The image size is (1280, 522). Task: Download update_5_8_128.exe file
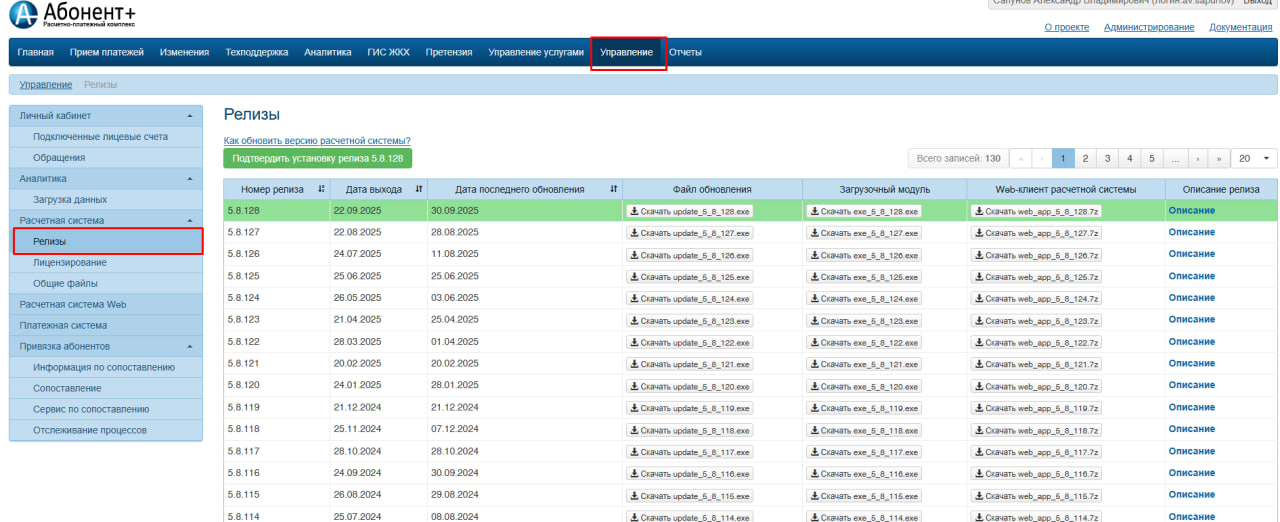[690, 211]
